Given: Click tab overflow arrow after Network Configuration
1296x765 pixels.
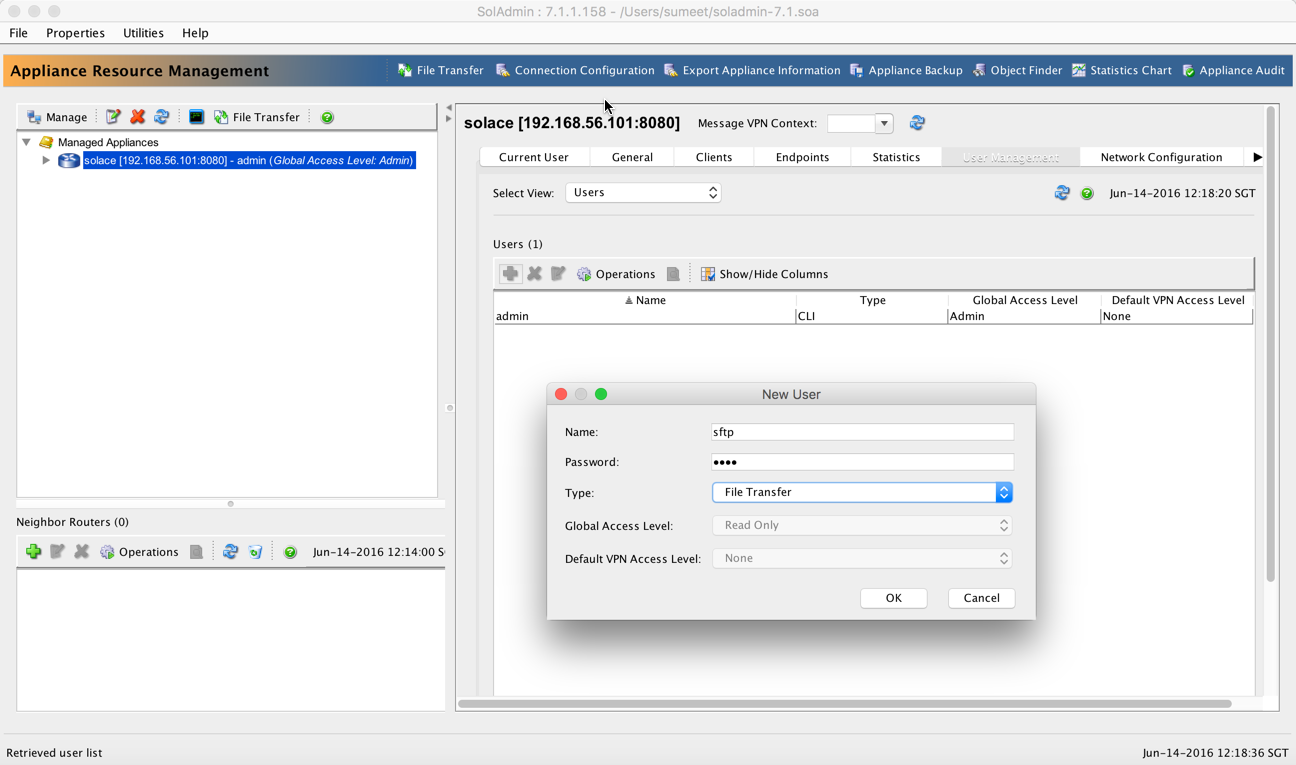Looking at the screenshot, I should tap(1257, 157).
